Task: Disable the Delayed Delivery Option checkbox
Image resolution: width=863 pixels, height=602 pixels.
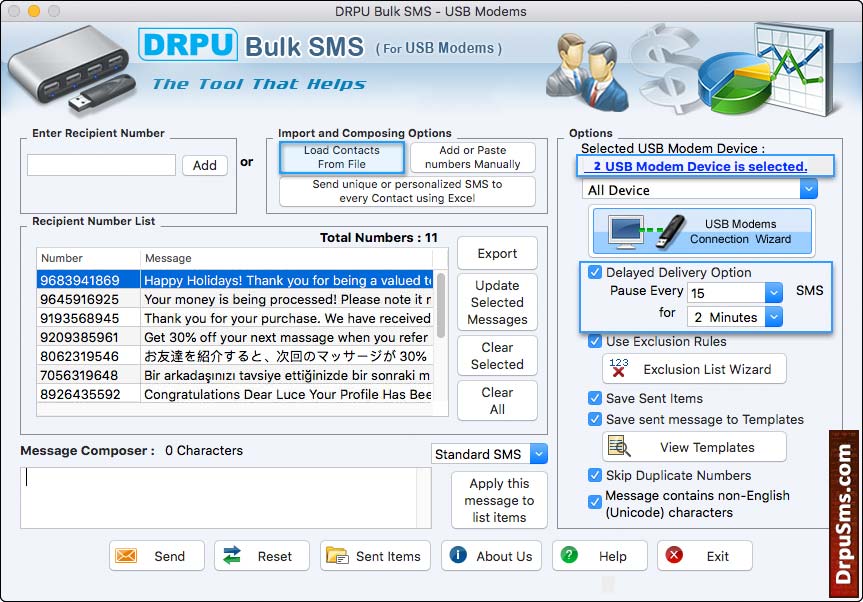Action: click(x=595, y=272)
